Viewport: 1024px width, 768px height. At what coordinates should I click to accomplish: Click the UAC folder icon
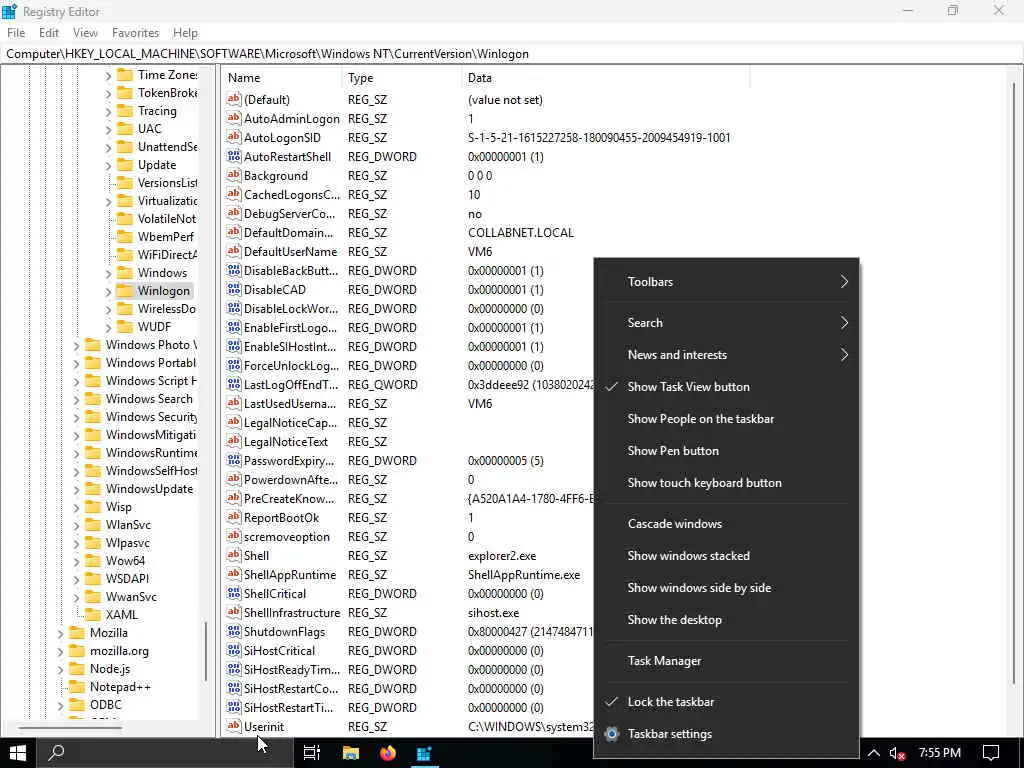click(x=125, y=129)
